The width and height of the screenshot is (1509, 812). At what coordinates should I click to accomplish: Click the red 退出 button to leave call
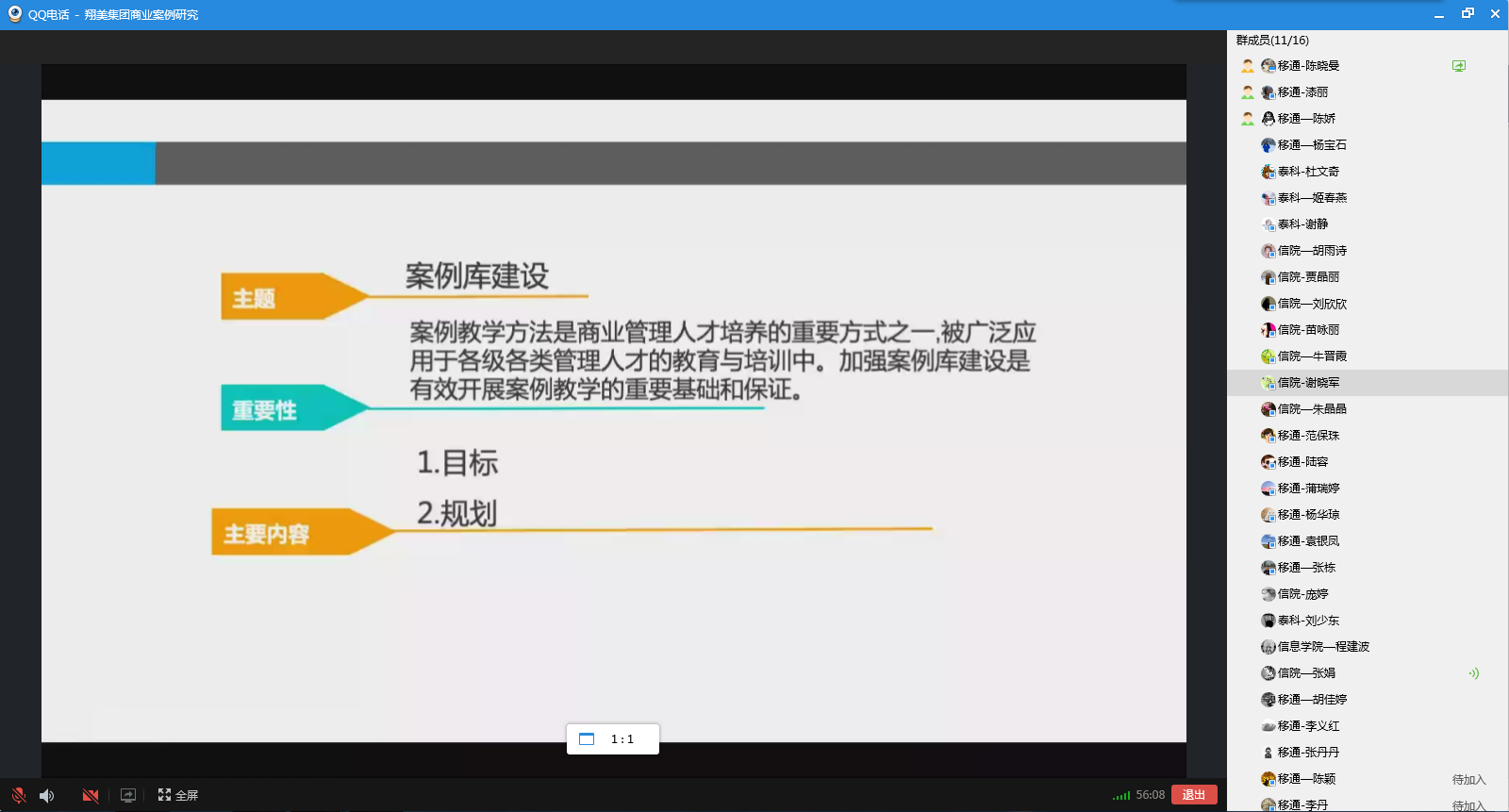(x=1193, y=795)
